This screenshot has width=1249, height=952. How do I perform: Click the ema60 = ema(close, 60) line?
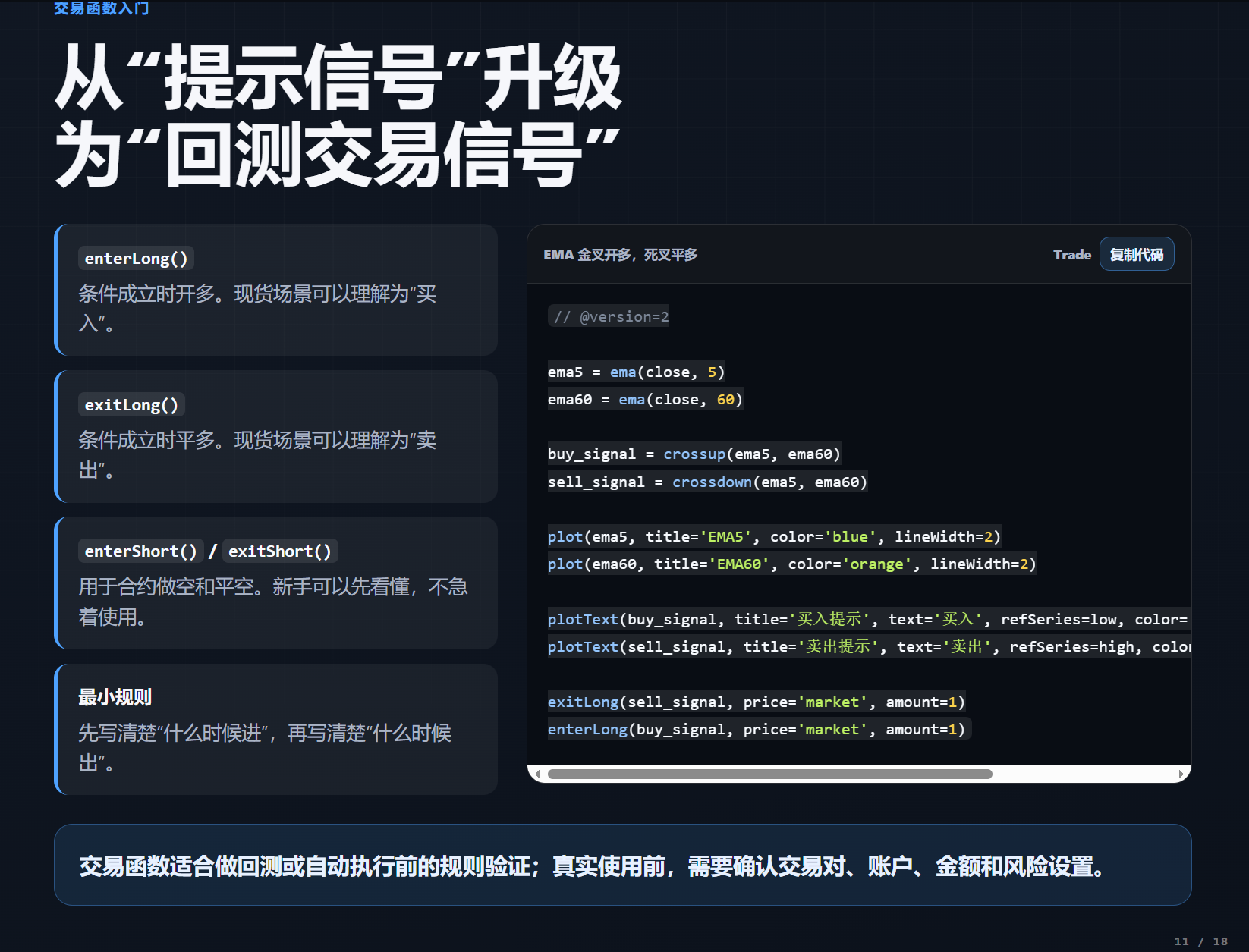pyautogui.click(x=646, y=399)
